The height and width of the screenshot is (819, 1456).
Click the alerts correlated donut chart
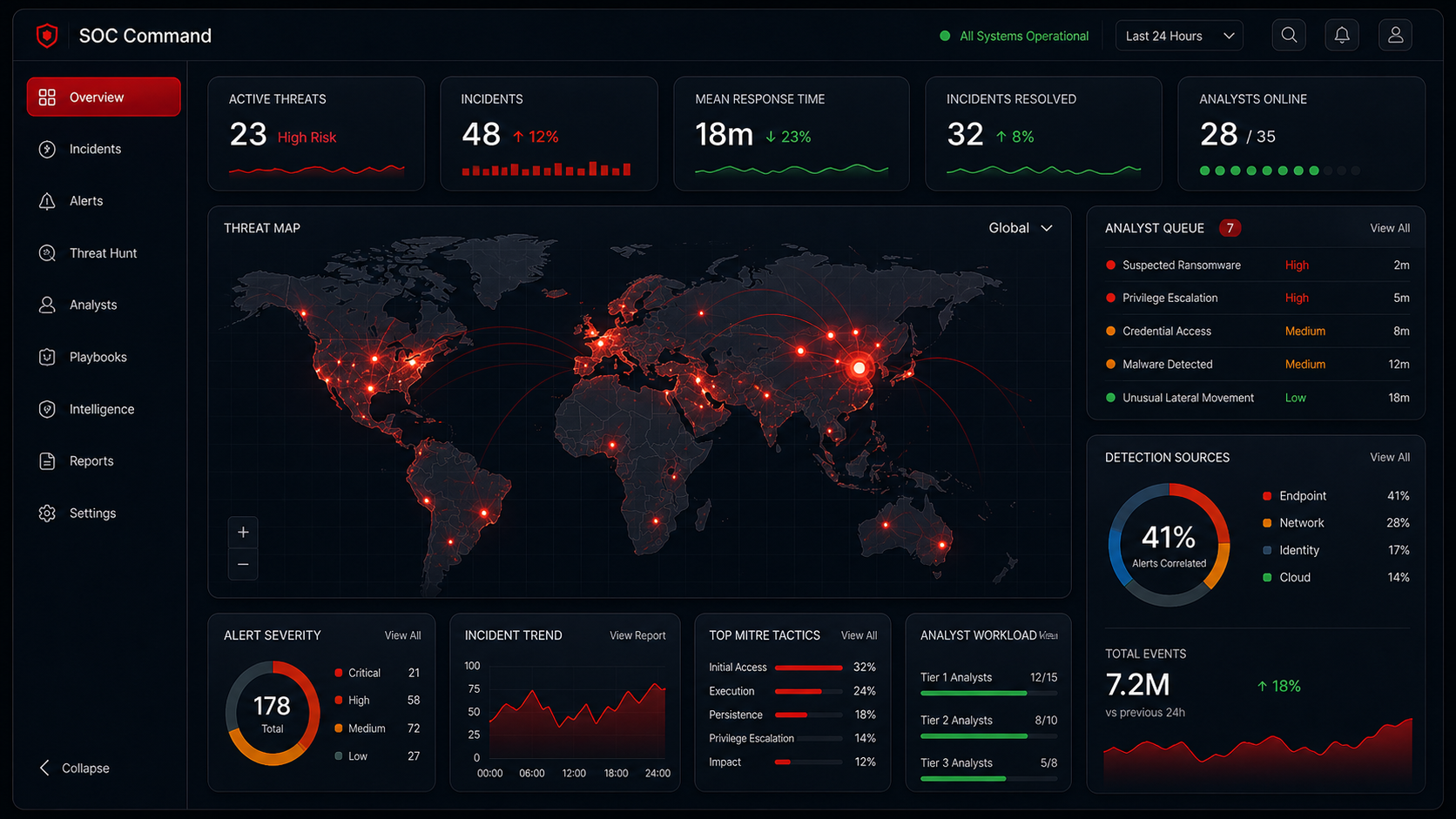coord(1169,545)
